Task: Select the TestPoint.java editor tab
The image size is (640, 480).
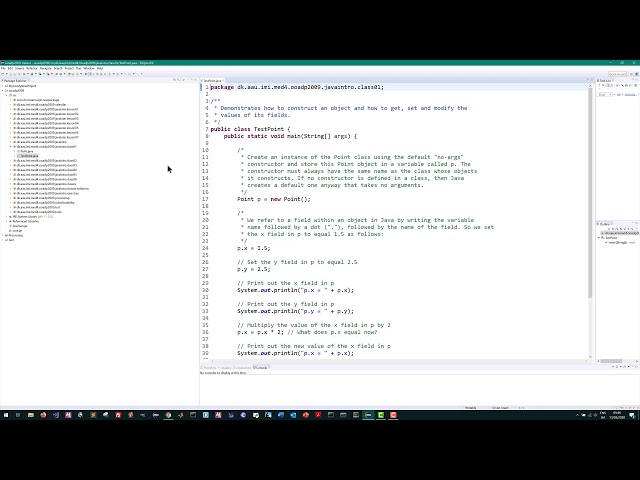Action: click(x=212, y=81)
